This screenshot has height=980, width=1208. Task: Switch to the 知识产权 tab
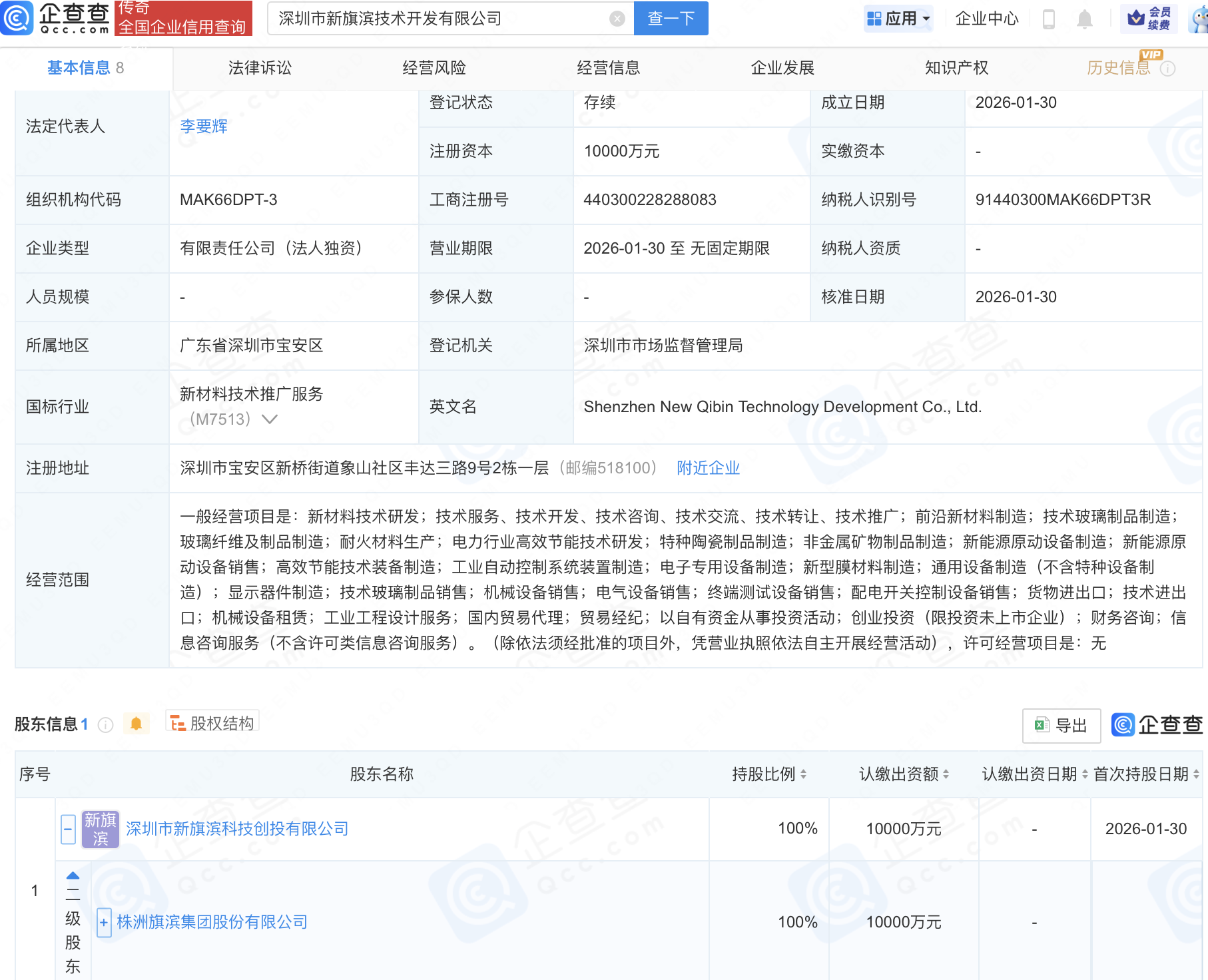click(956, 68)
